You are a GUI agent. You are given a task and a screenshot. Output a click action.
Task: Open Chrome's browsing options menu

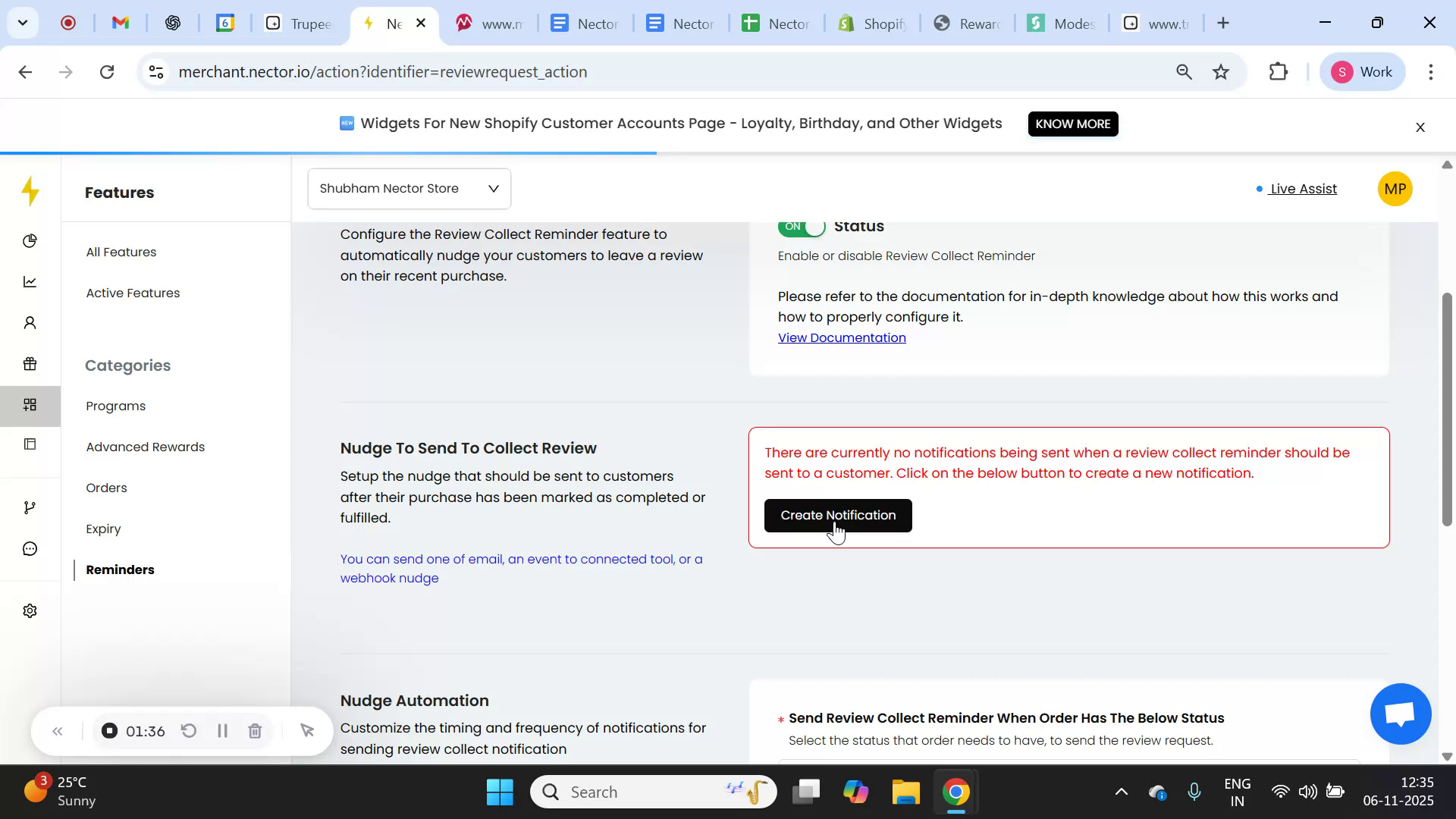coord(1432,72)
